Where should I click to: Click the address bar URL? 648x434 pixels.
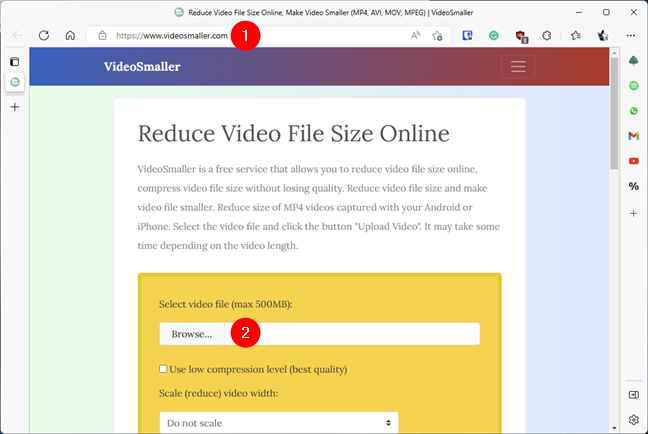click(172, 36)
